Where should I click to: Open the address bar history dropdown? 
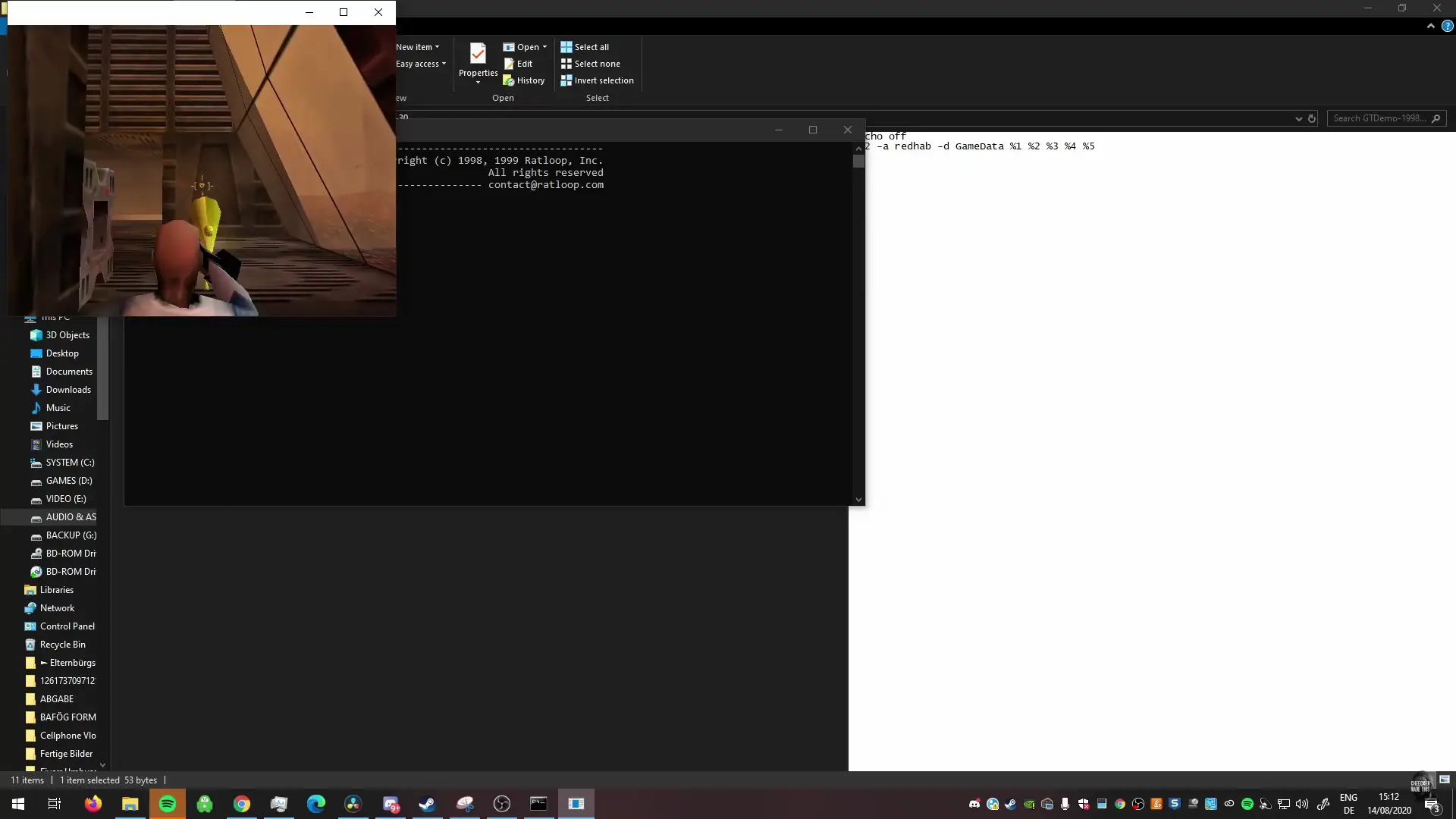[x=1298, y=118]
